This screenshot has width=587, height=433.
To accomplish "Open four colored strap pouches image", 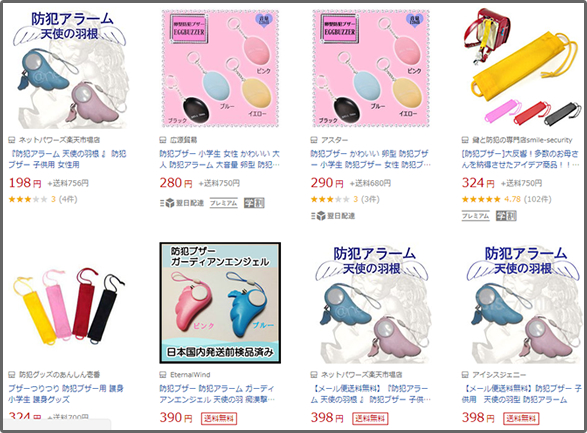I will coord(69,304).
